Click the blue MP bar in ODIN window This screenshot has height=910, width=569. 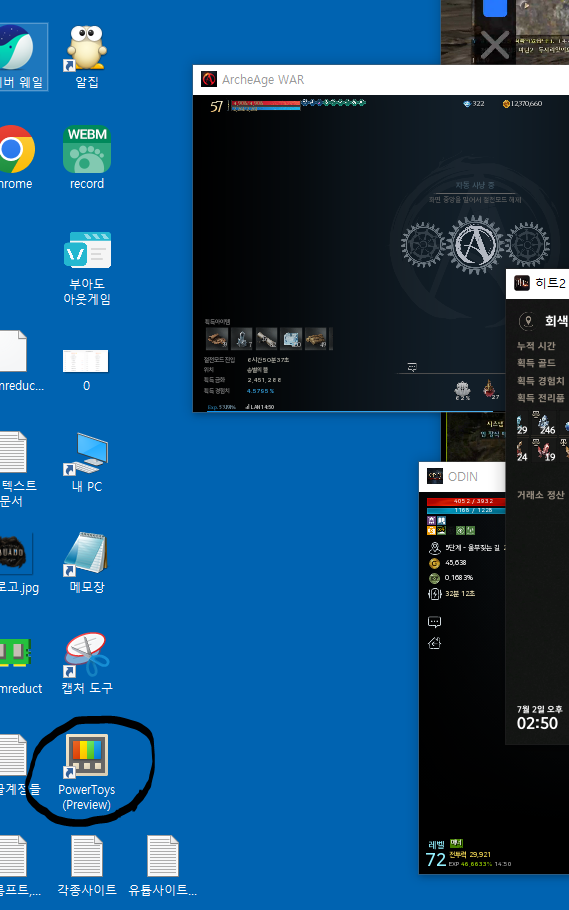[x=466, y=510]
